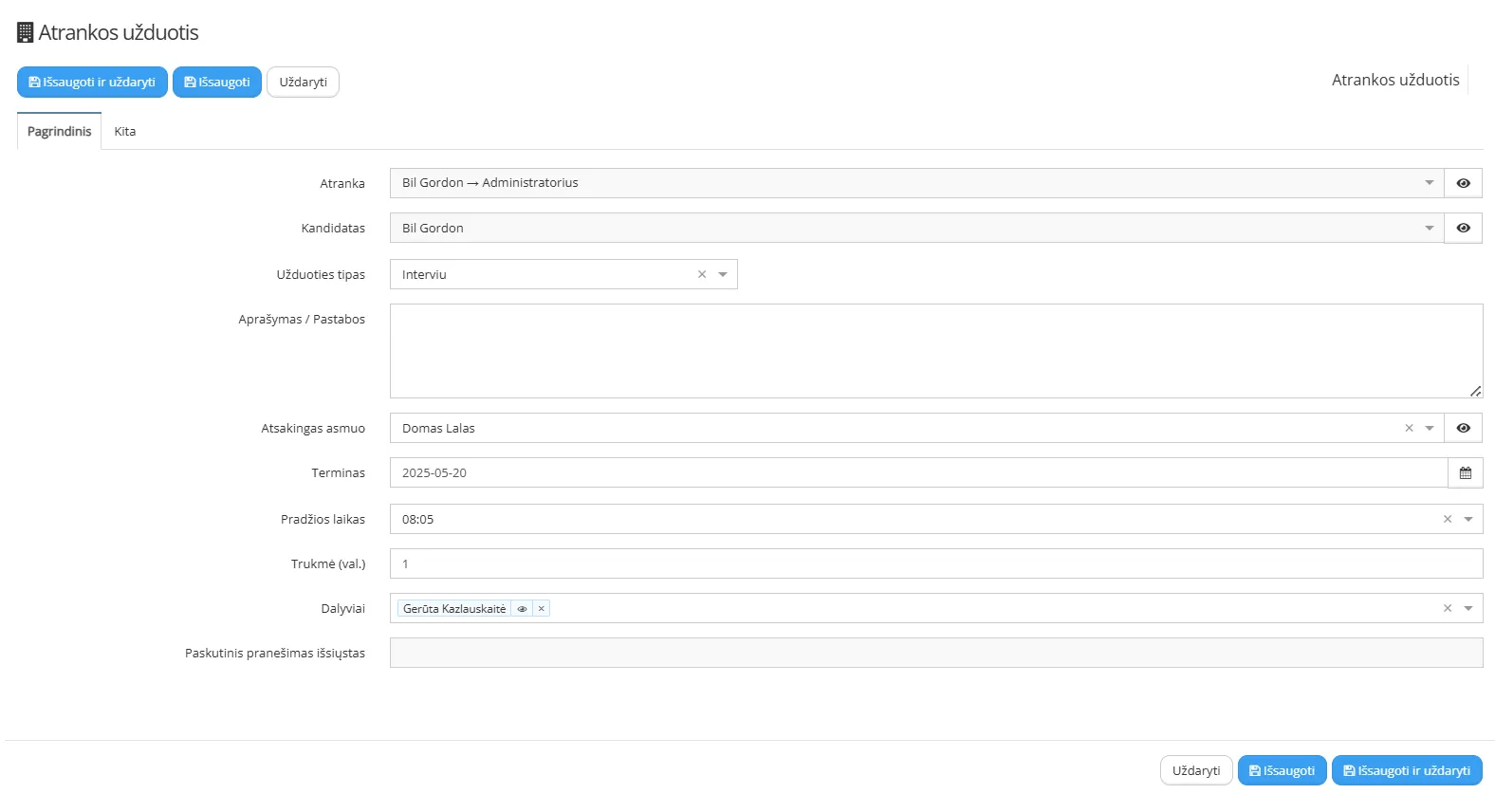The width and height of the screenshot is (1495, 812).
Task: Click eye icon next to Domas Lalas
Action: 1463,428
